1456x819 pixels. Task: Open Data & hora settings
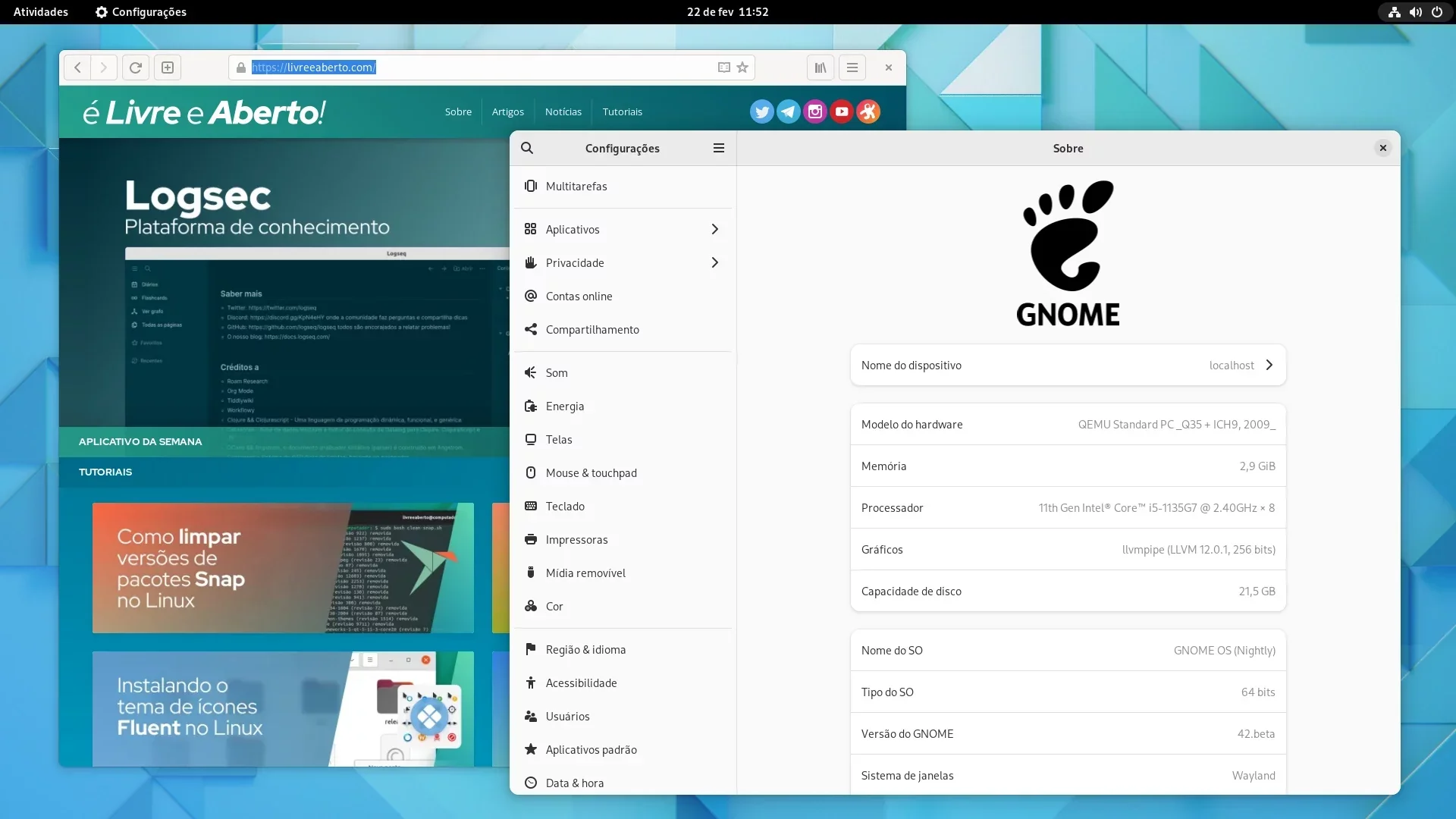pyautogui.click(x=623, y=783)
